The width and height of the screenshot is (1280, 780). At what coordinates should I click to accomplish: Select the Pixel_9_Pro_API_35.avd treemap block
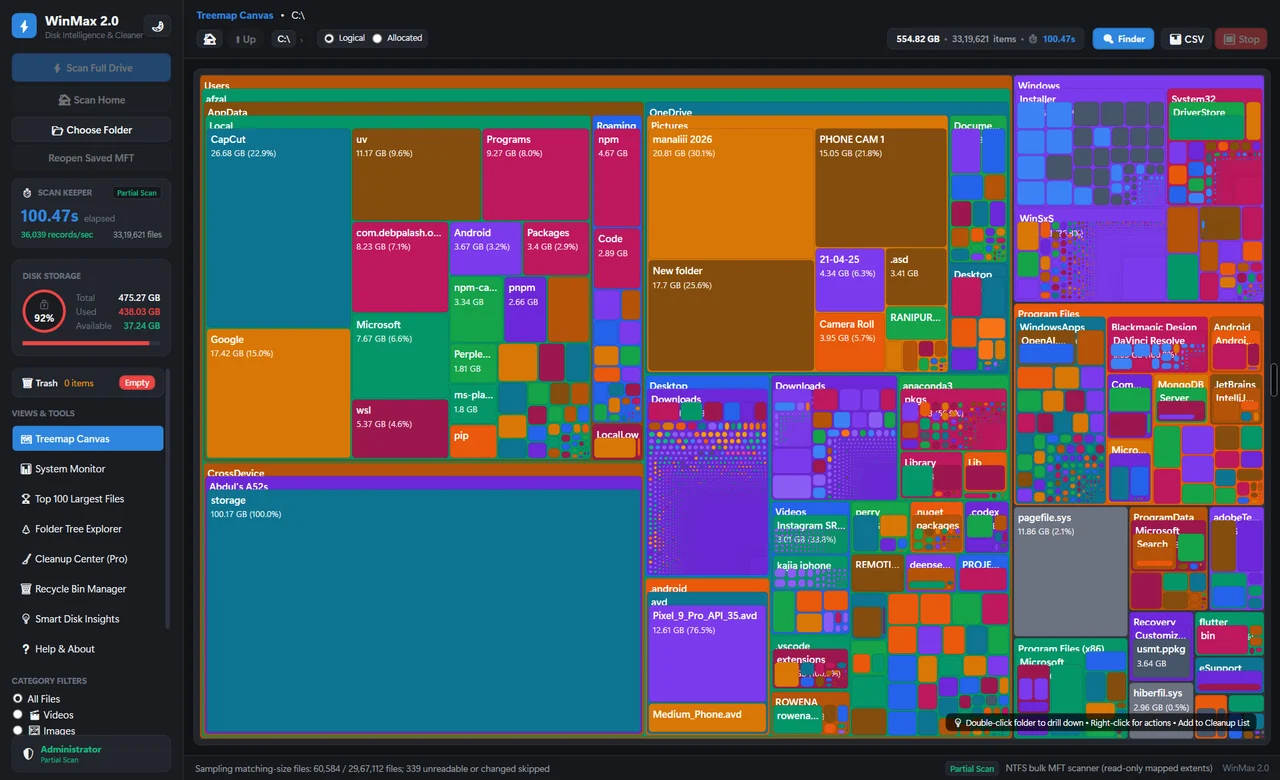707,654
